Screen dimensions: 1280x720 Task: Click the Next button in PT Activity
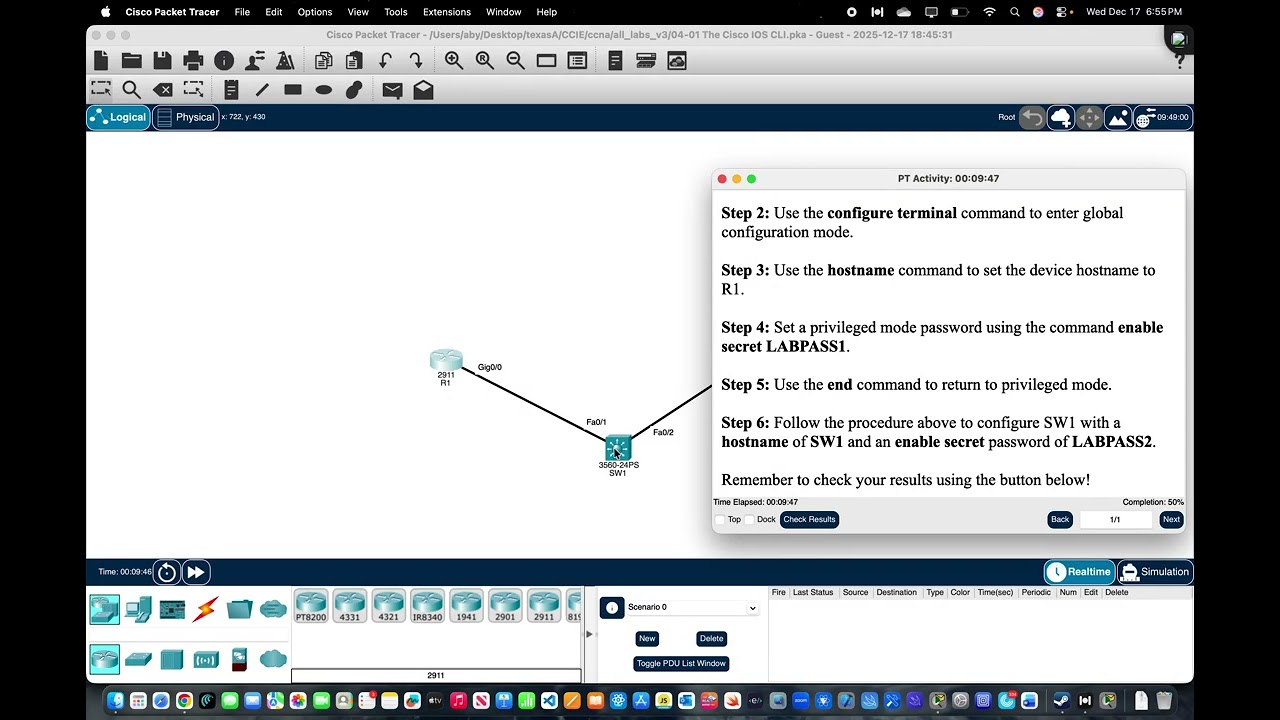tap(1171, 519)
